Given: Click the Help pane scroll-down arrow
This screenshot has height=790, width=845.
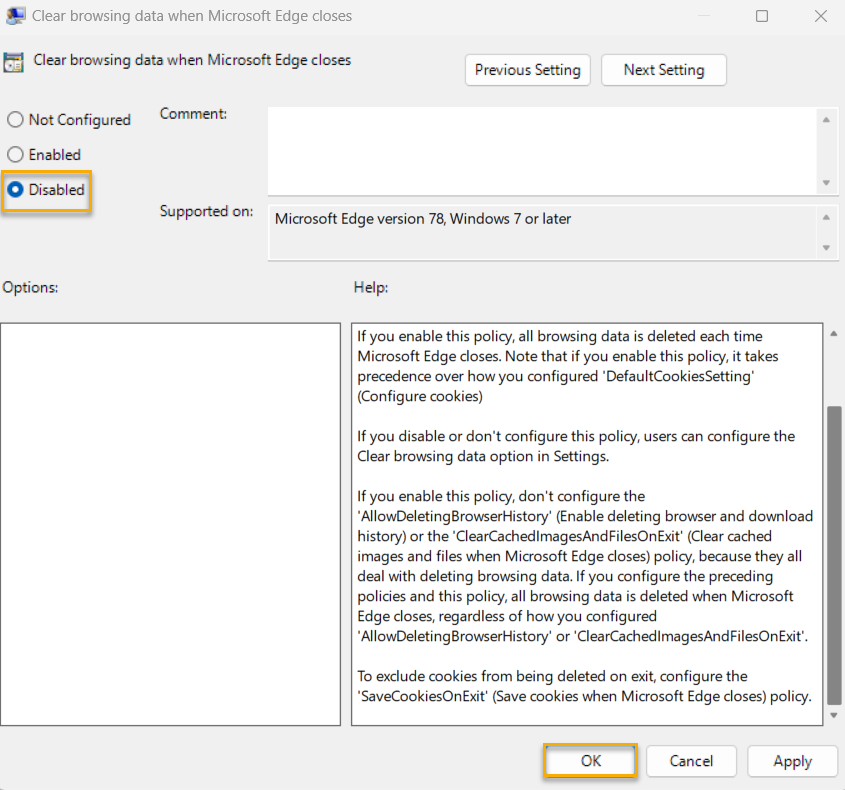Looking at the screenshot, I should tap(831, 716).
